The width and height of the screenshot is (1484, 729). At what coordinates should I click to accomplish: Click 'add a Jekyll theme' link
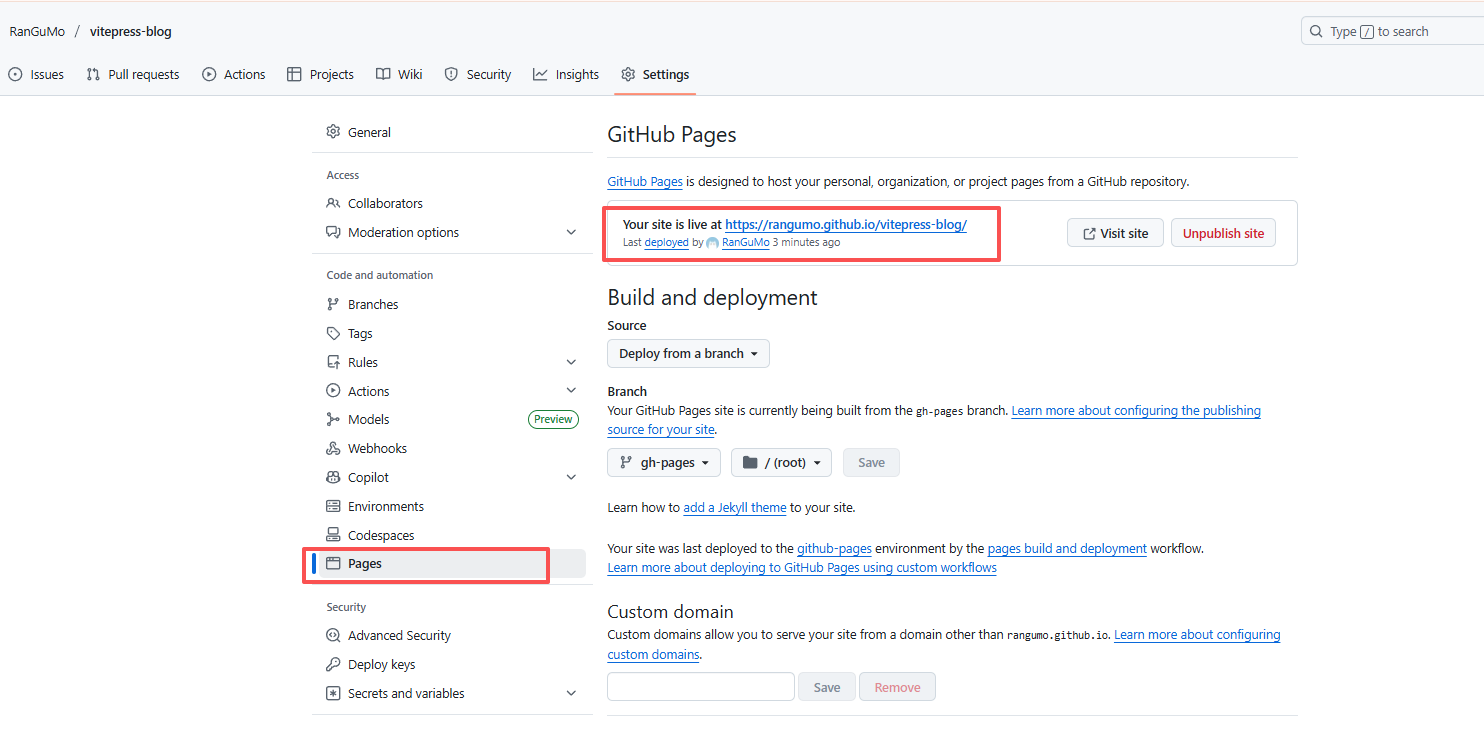[735, 507]
